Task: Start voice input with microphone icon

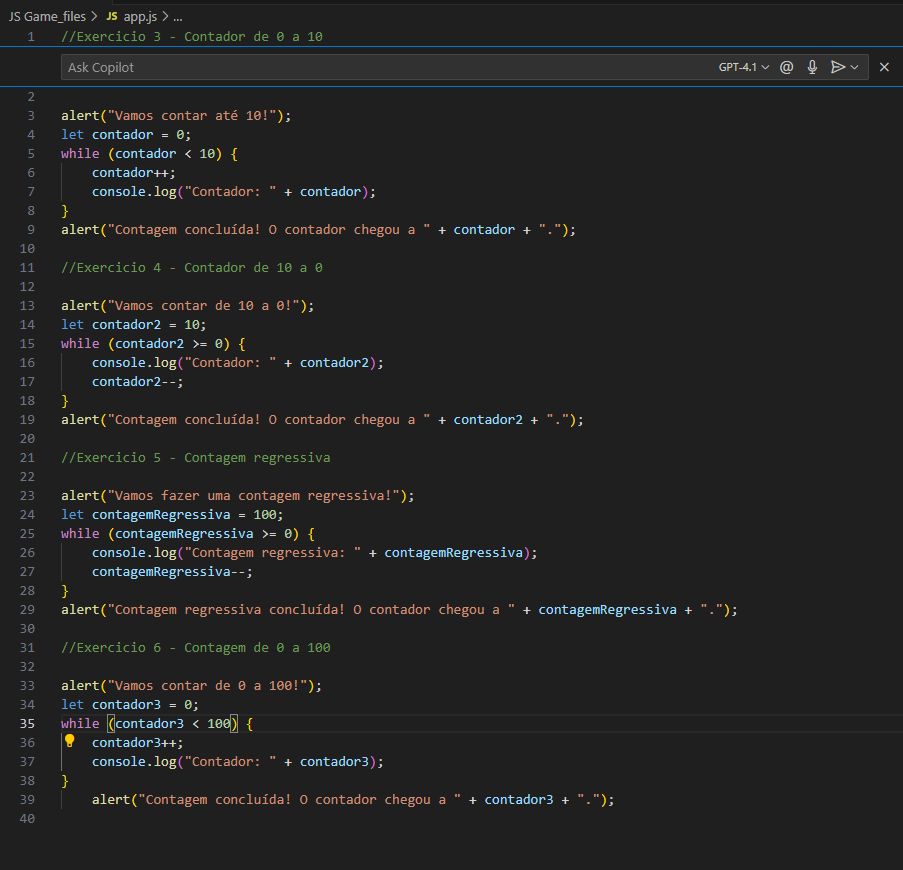Action: (x=812, y=67)
